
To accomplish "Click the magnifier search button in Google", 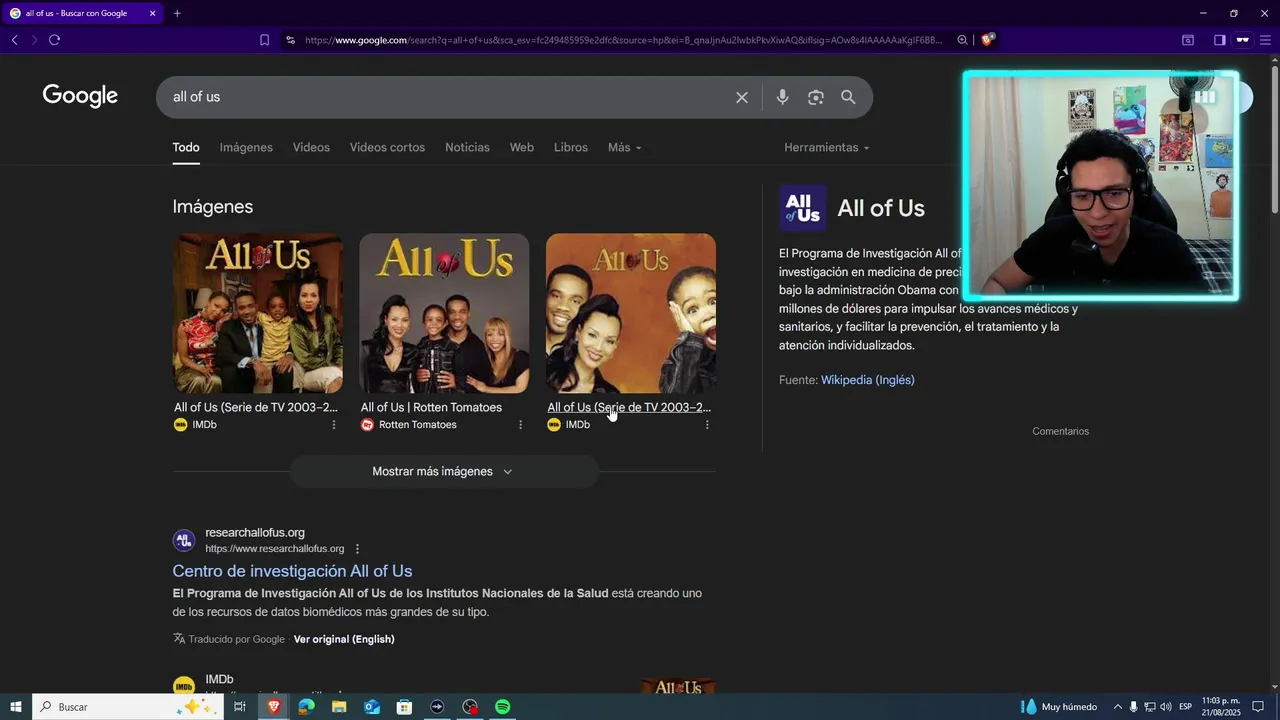I will tap(848, 97).
